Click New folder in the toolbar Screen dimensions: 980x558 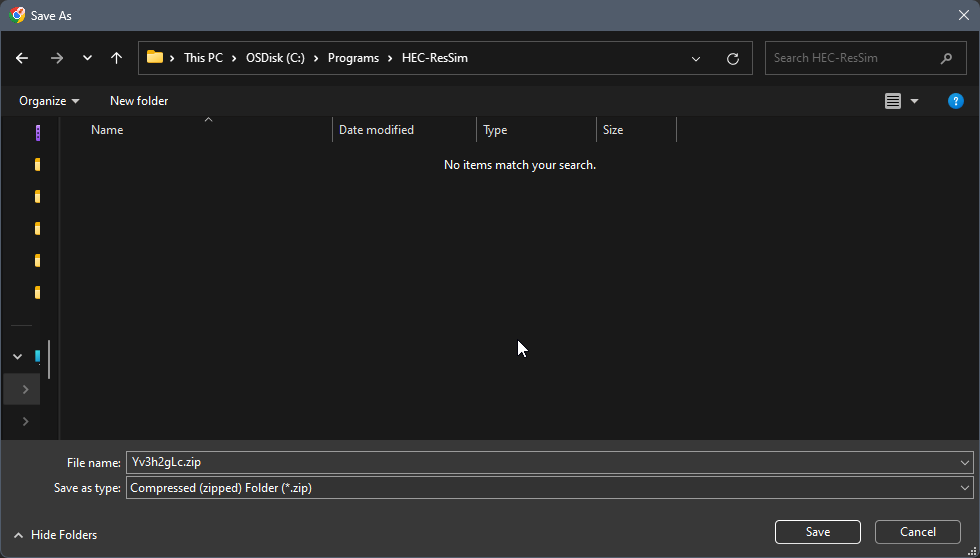tap(139, 101)
